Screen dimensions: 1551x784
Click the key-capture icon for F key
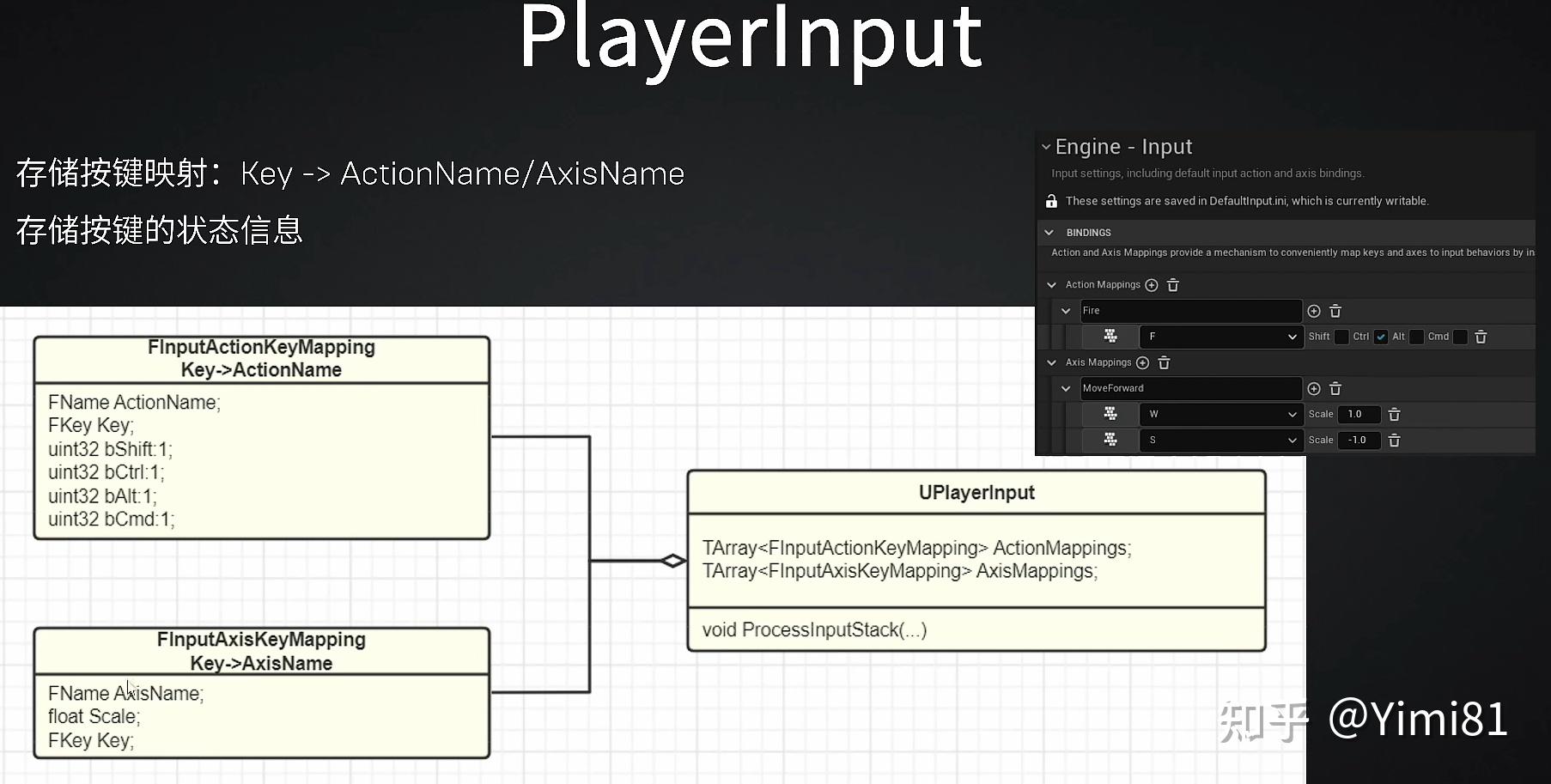pos(1110,337)
